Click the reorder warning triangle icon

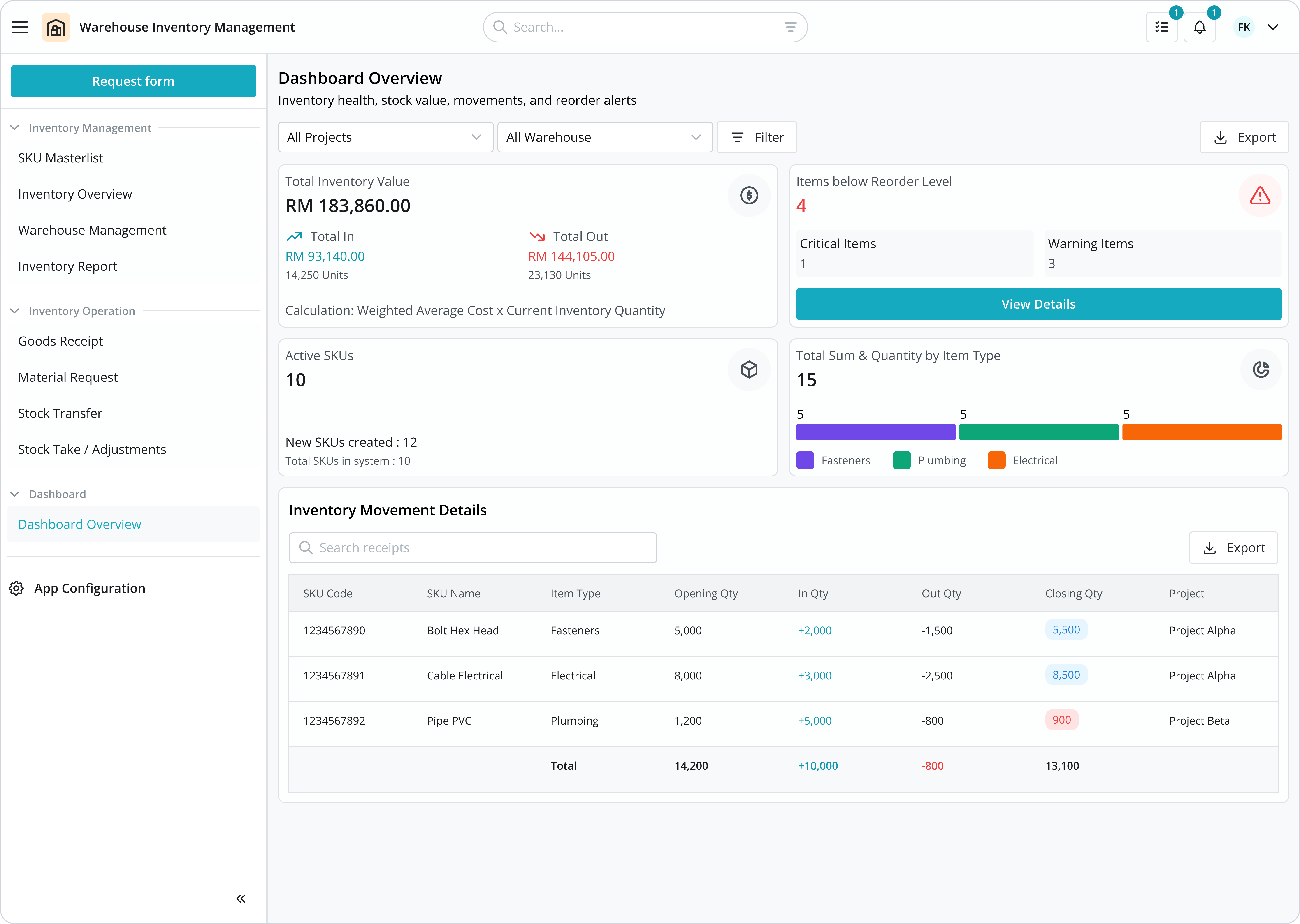1260,196
